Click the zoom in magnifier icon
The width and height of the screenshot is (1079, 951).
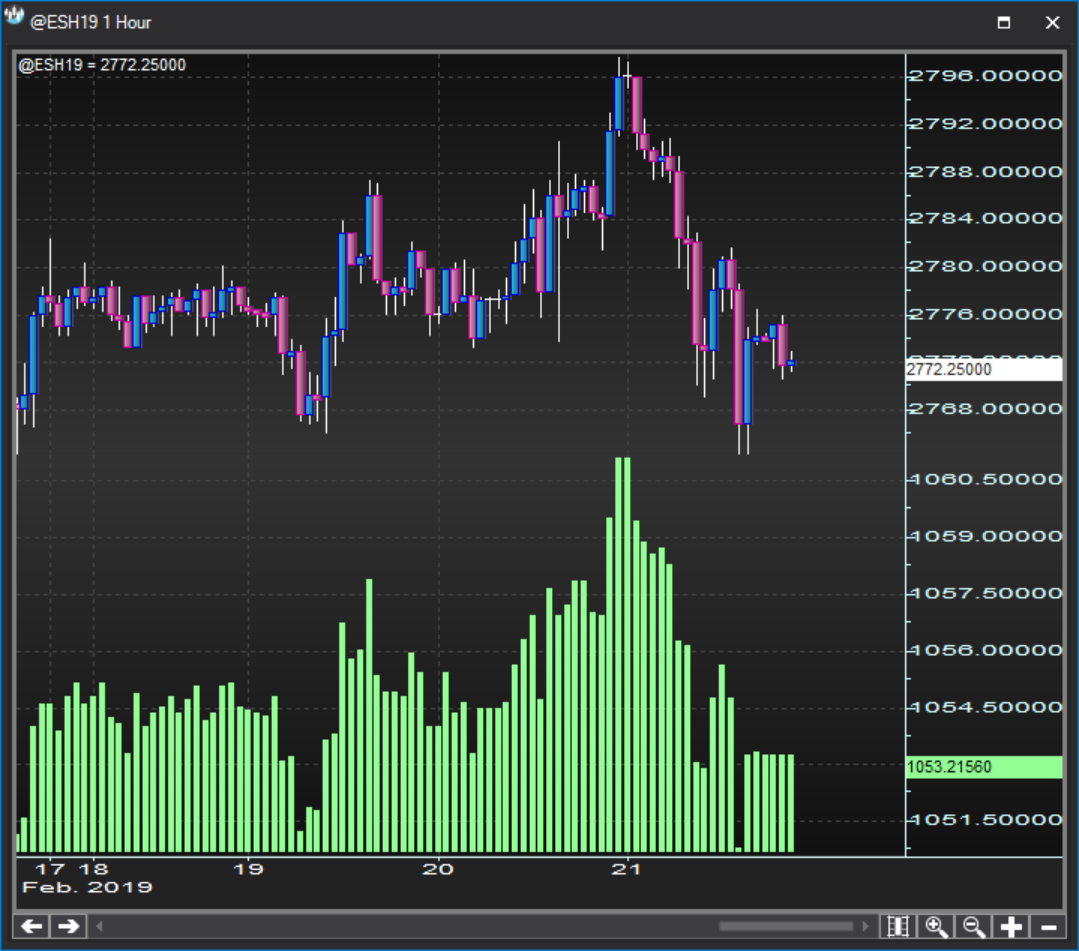937,926
